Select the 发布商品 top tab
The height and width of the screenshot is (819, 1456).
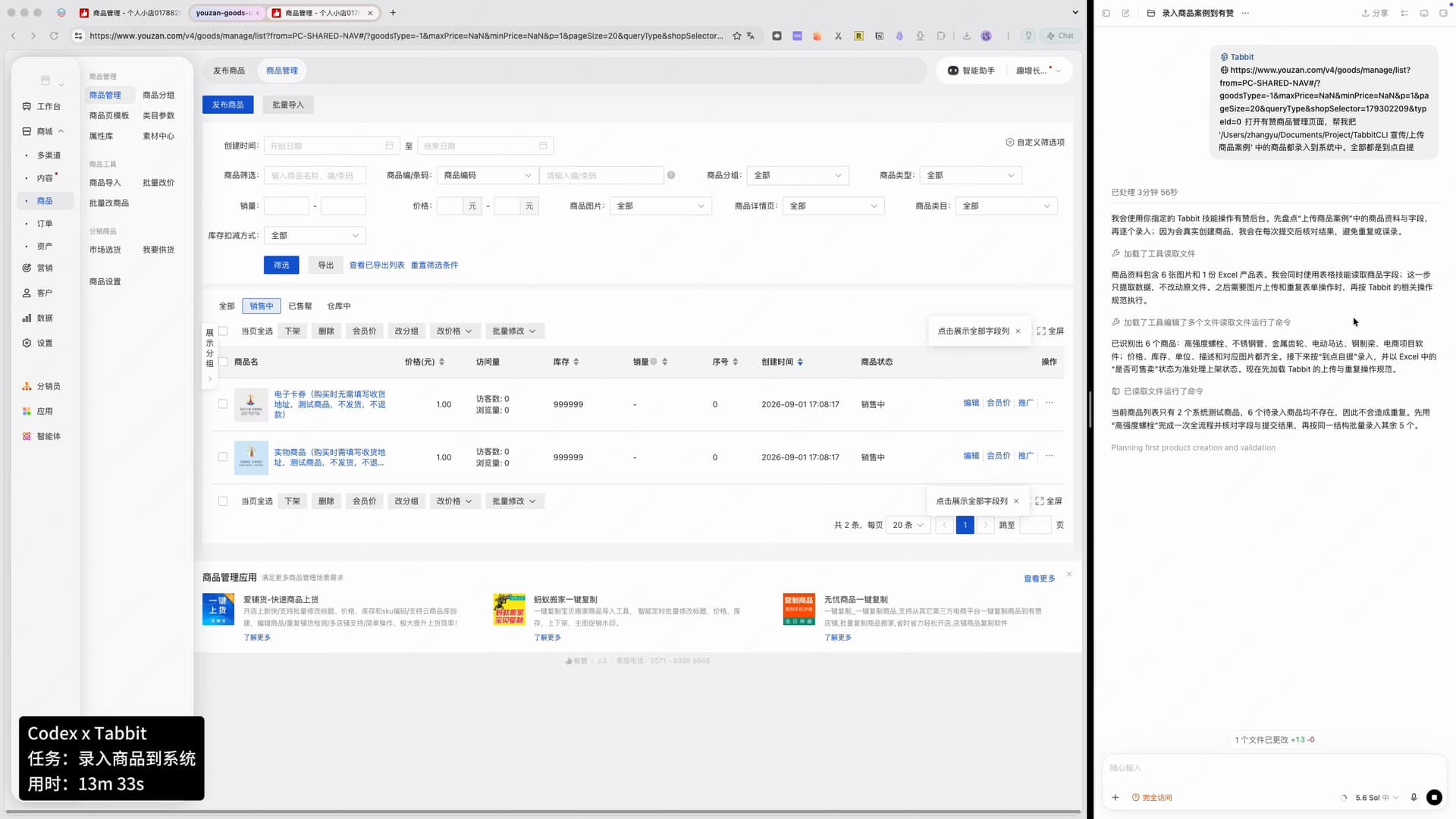[229, 71]
